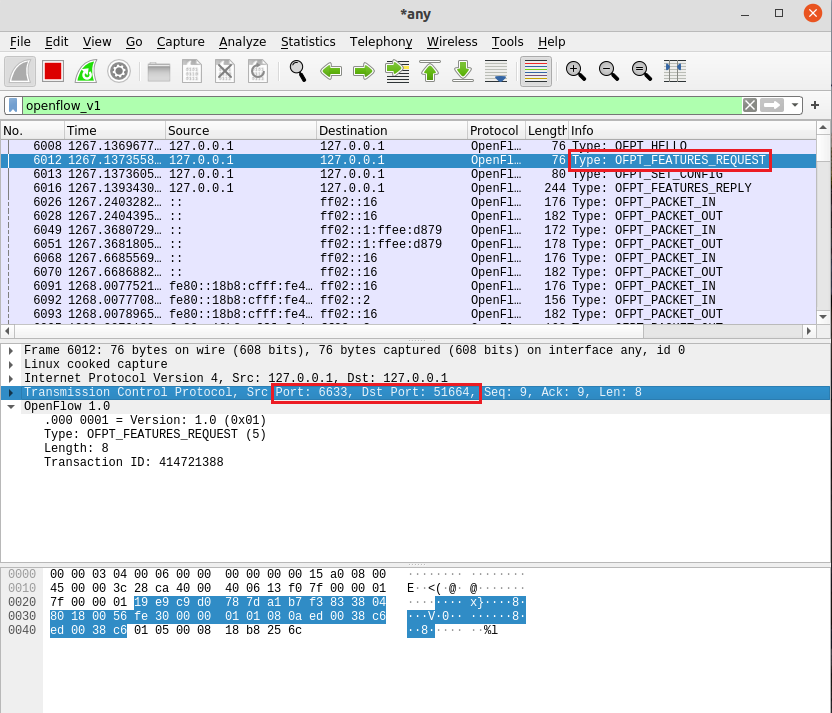The height and width of the screenshot is (713, 832).
Task: Sort by the Source column header
Action: [241, 131]
